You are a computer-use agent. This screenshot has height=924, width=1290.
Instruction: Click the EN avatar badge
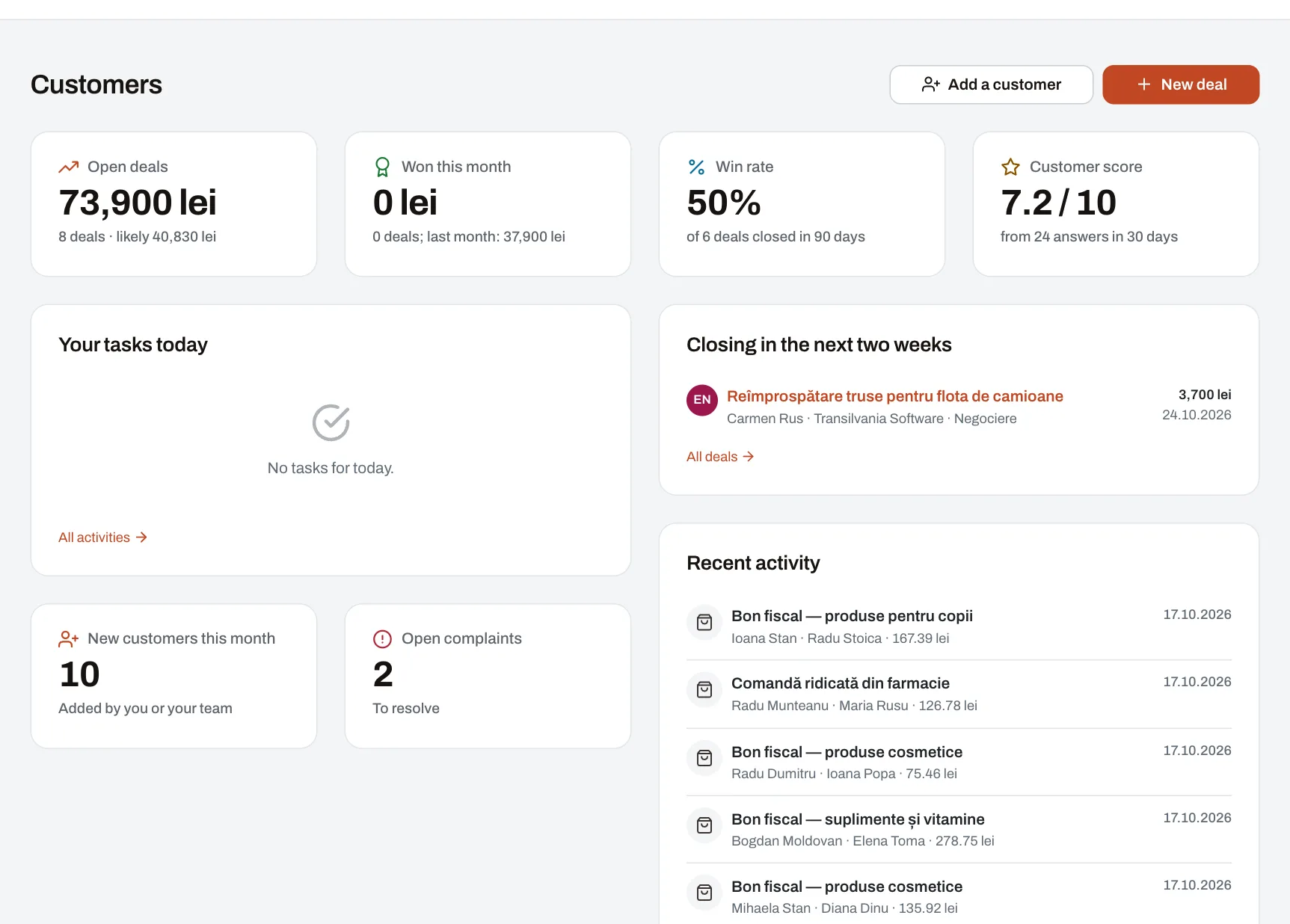702,400
